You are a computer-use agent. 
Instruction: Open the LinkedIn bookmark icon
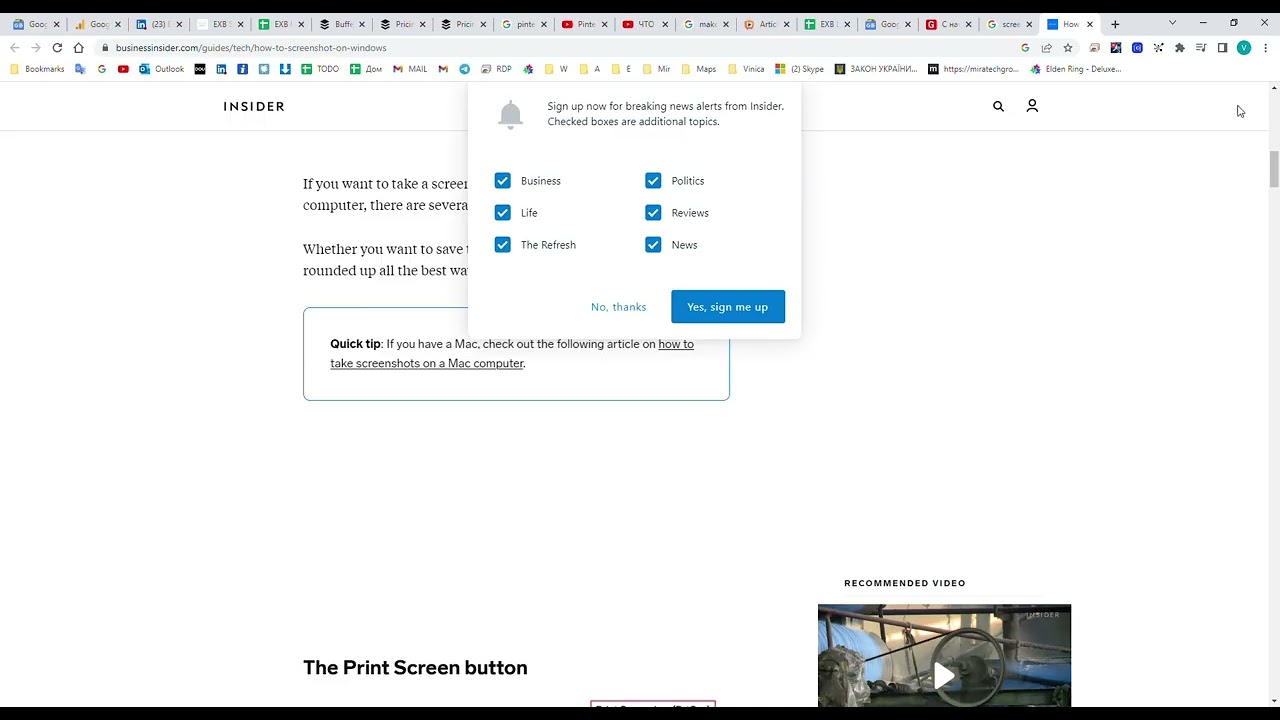(221, 69)
